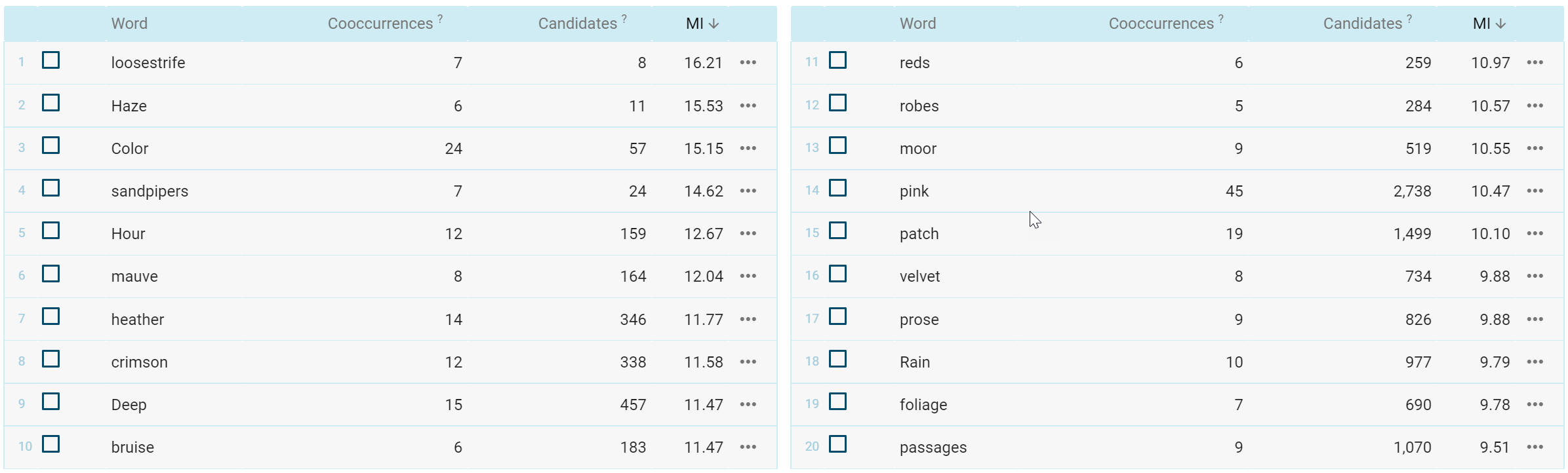
Task: Open more options for the velvet row
Action: tap(1535, 276)
